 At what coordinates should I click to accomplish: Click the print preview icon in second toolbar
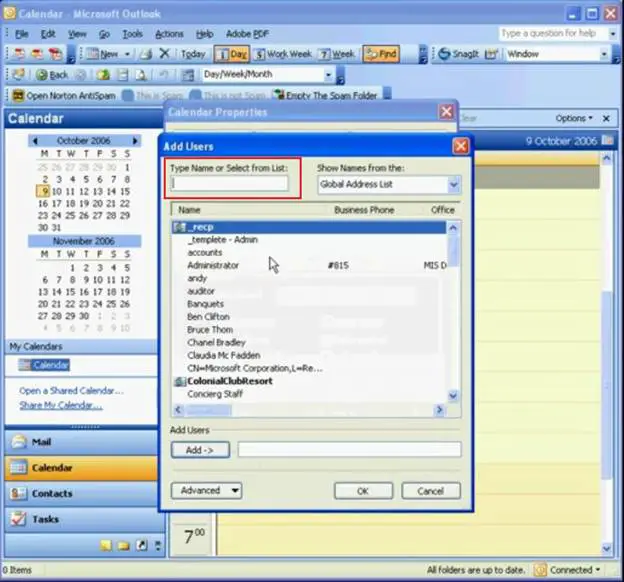141,74
